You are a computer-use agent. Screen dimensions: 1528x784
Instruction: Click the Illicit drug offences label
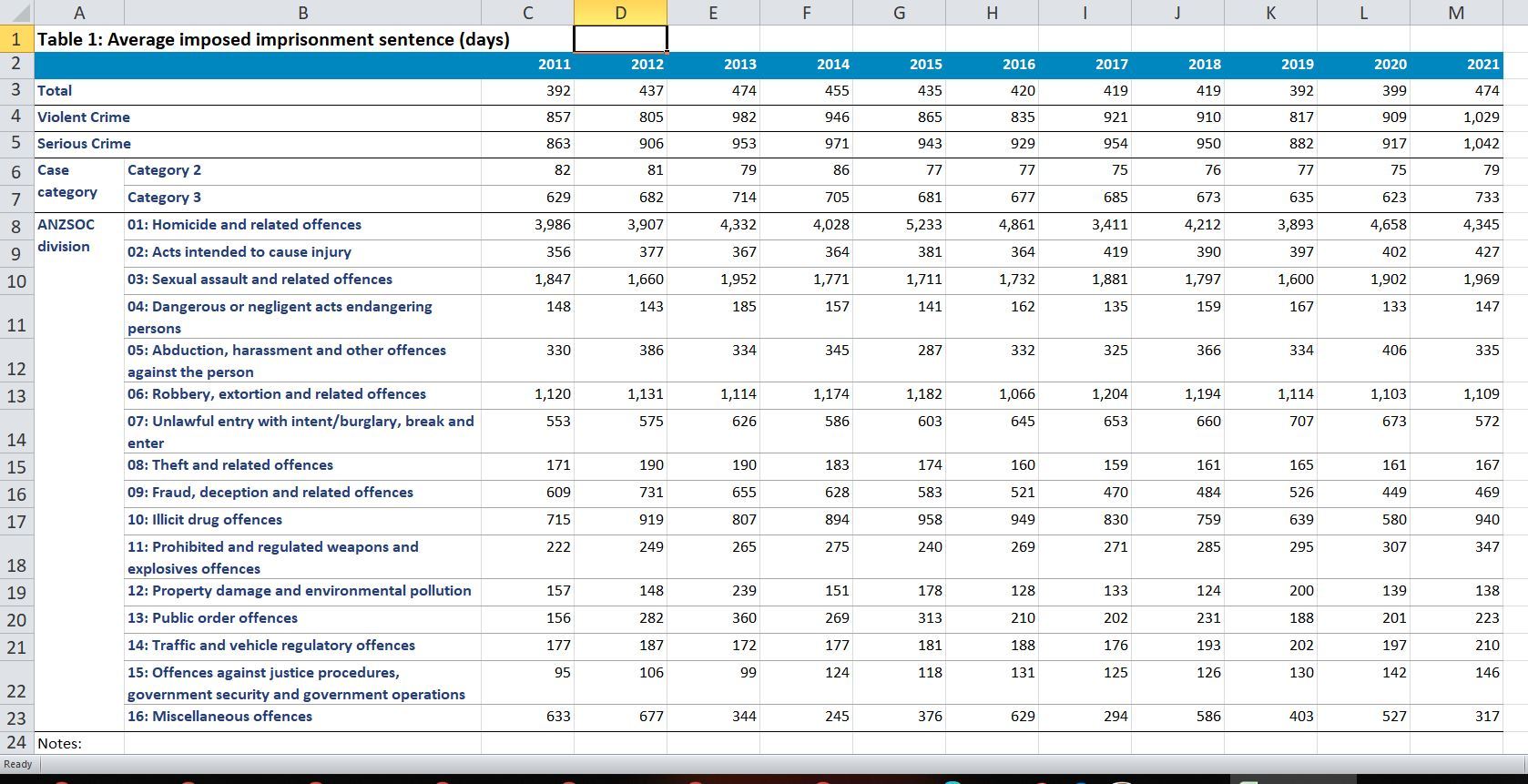(x=205, y=520)
